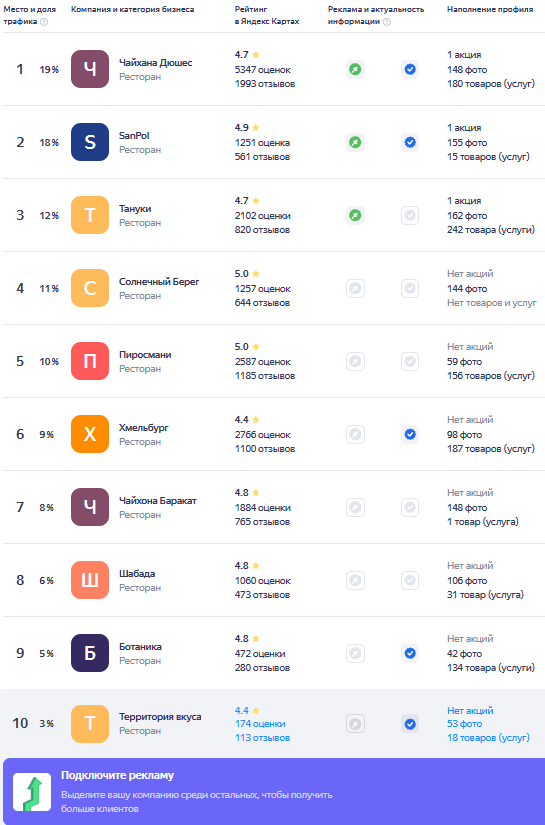Open the «174 оценки» link of Территория вкуса
The height and width of the screenshot is (825, 545).
coord(260,724)
